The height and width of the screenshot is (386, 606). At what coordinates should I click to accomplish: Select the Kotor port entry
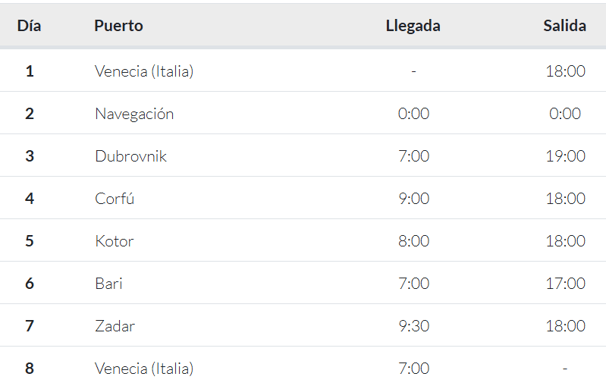click(x=114, y=241)
